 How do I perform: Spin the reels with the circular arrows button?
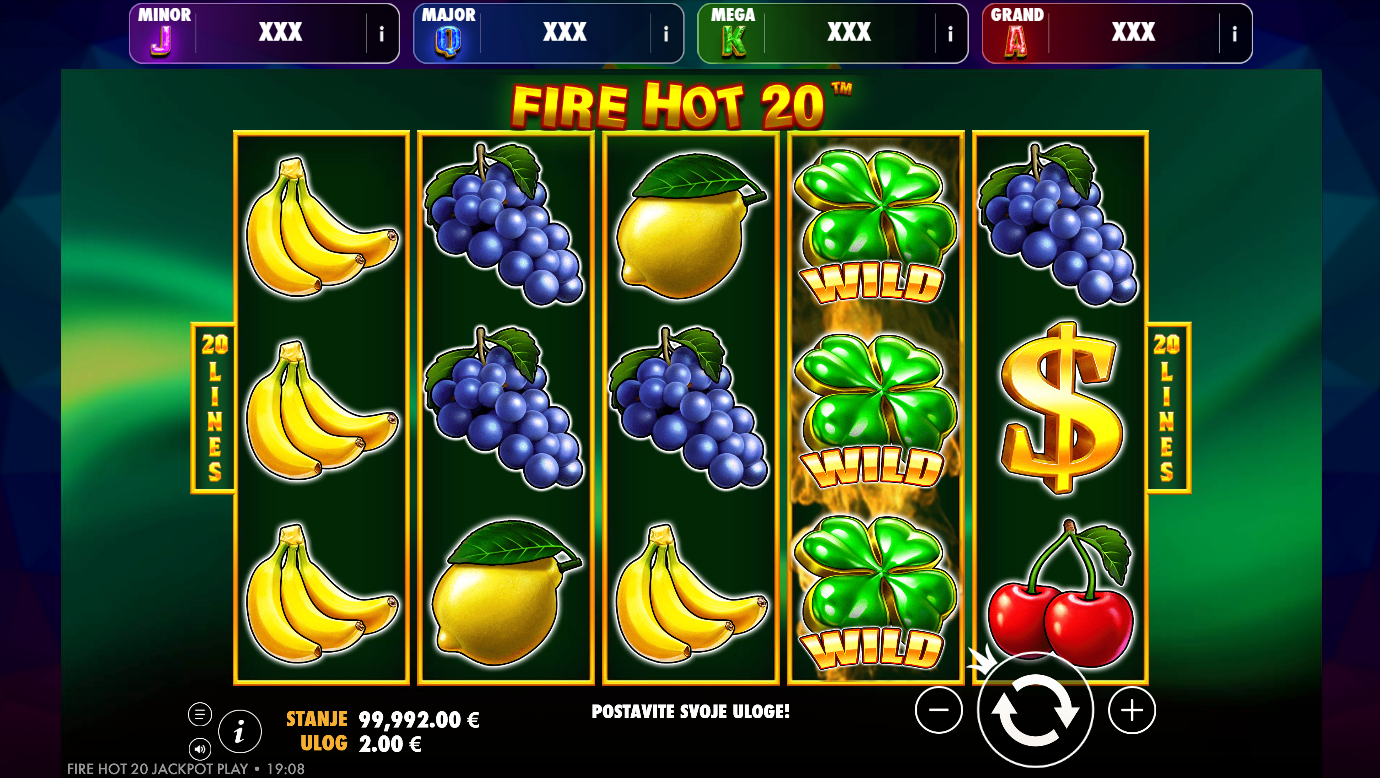[1035, 711]
